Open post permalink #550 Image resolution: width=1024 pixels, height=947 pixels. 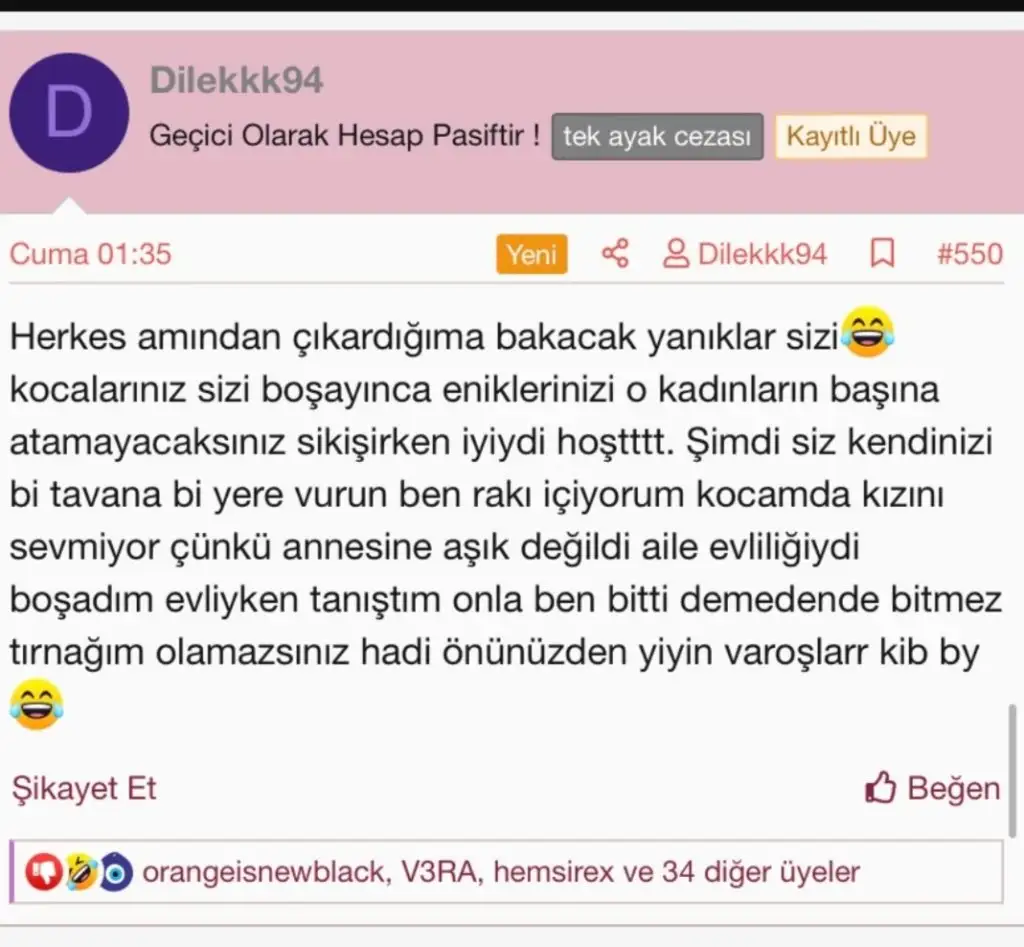click(970, 254)
